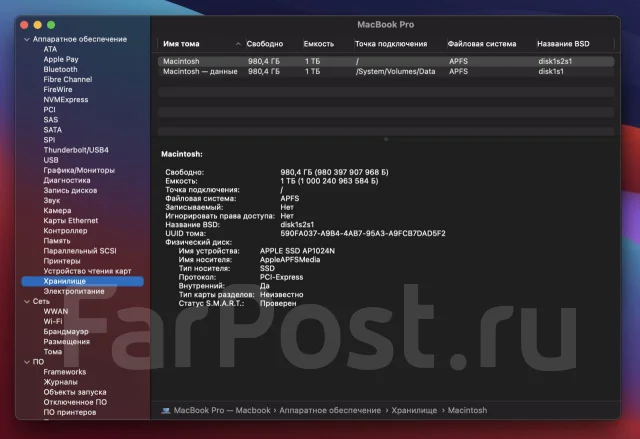The height and width of the screenshot is (439, 640).
Task: Click the pane splitter handle dot
Action: (x=386, y=139)
